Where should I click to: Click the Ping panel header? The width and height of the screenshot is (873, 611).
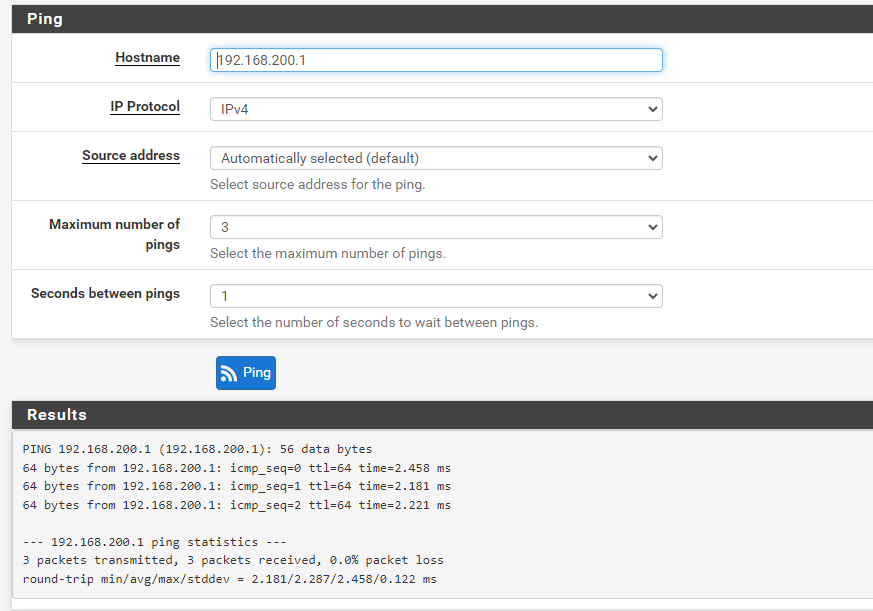(44, 19)
